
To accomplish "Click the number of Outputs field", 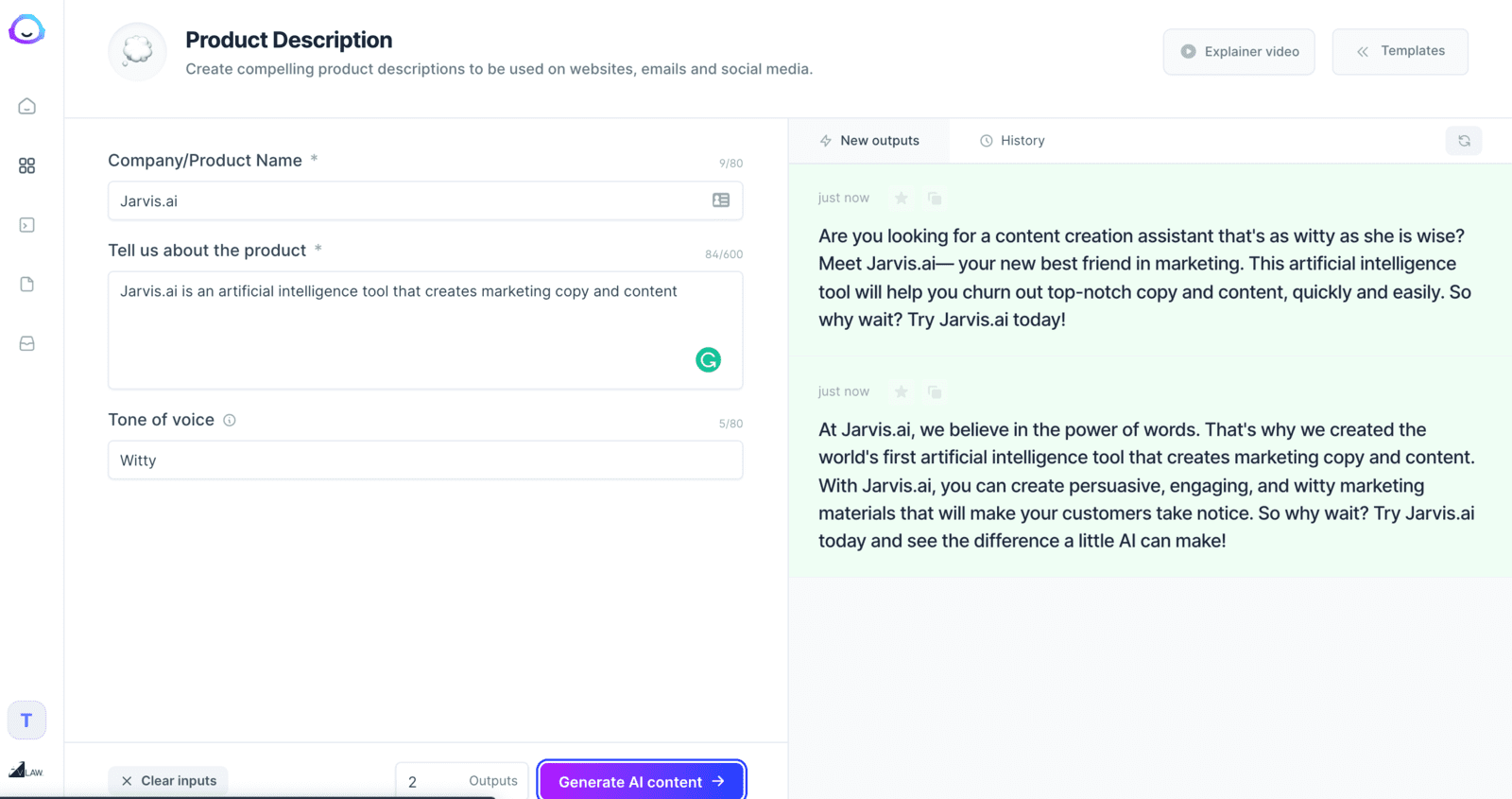I will (x=462, y=781).
